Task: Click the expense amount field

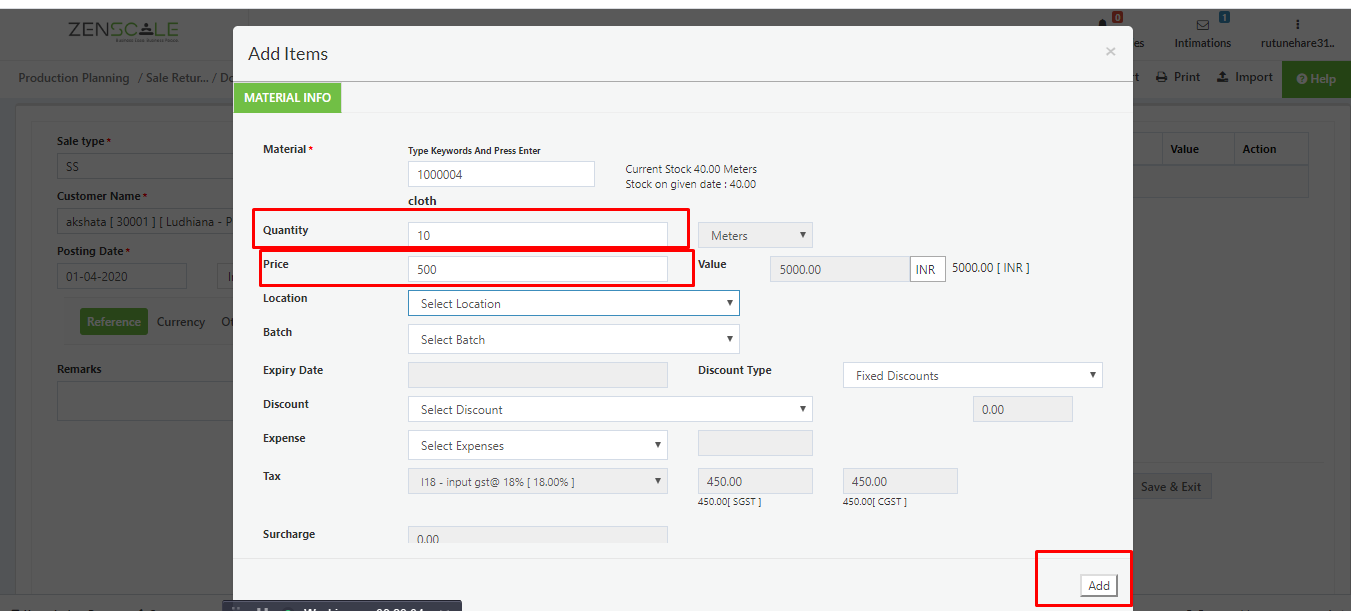Action: [755, 443]
